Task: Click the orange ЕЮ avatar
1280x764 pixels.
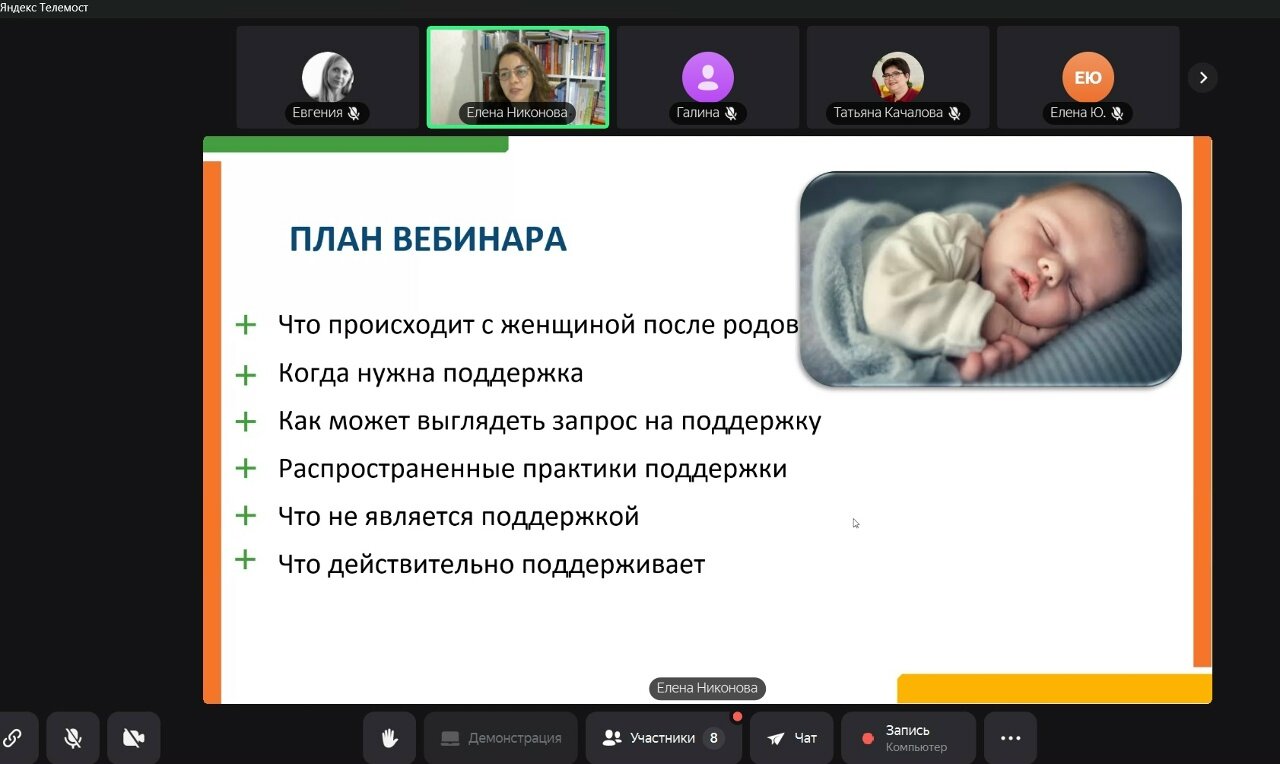Action: (1088, 77)
